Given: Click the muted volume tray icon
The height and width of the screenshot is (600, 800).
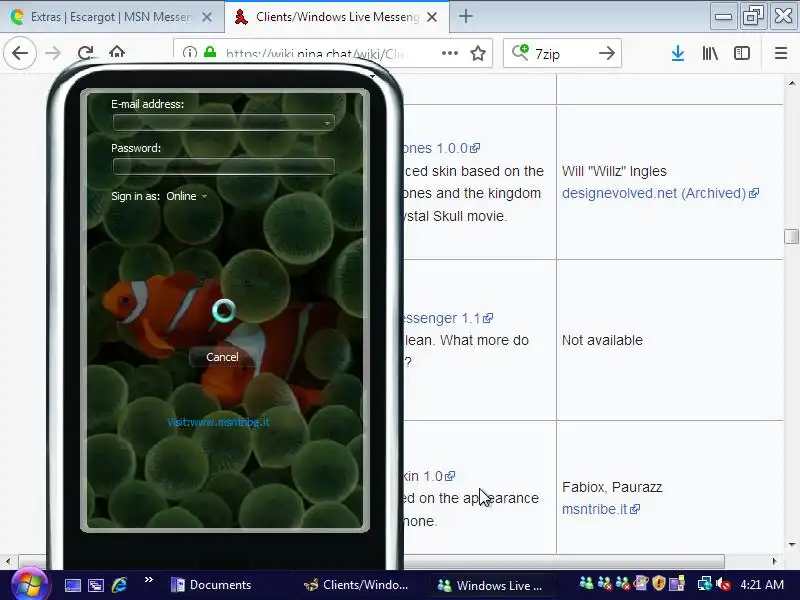Looking at the screenshot, I should [x=723, y=583].
